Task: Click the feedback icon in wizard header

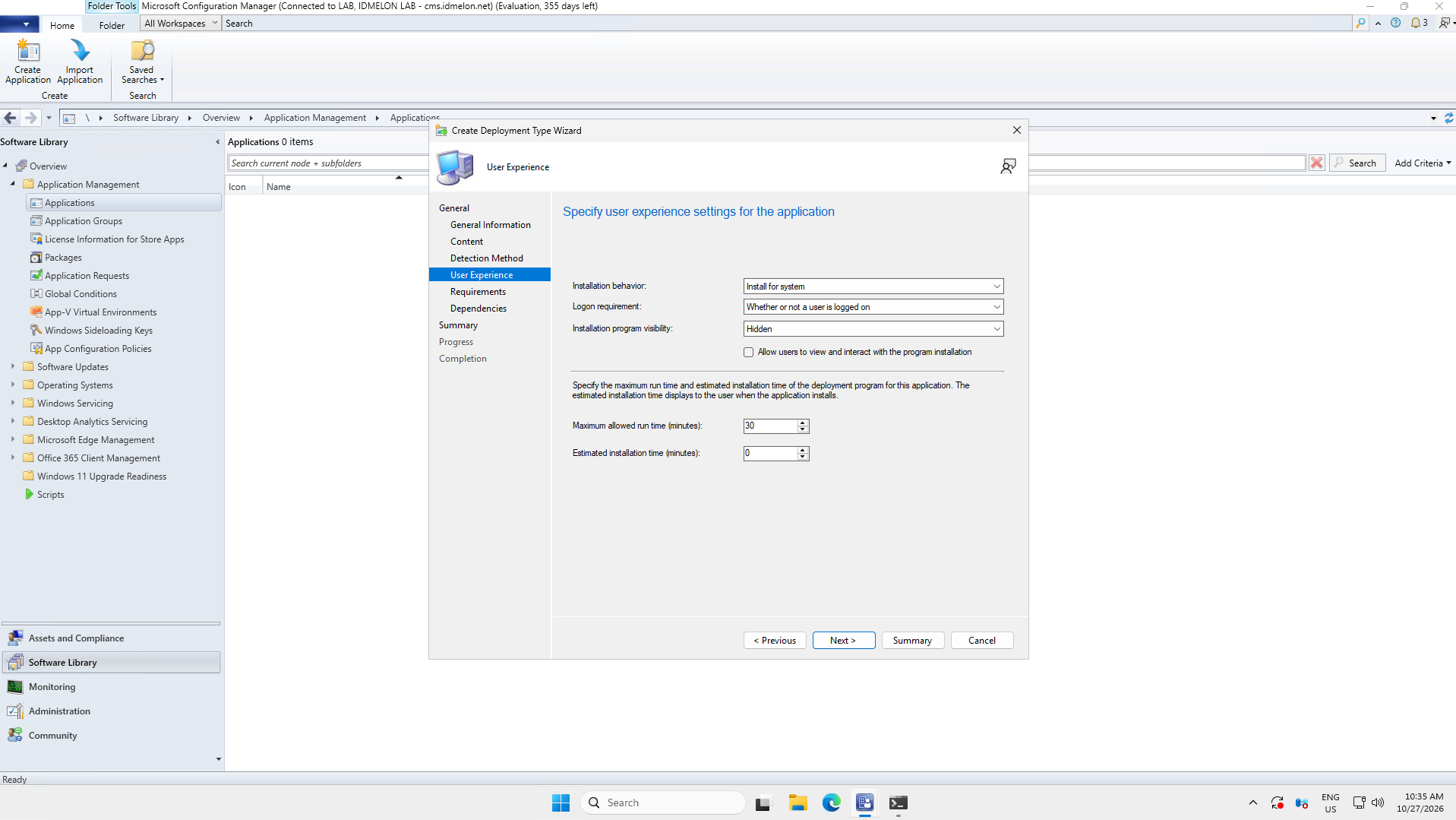Action: 1008,166
